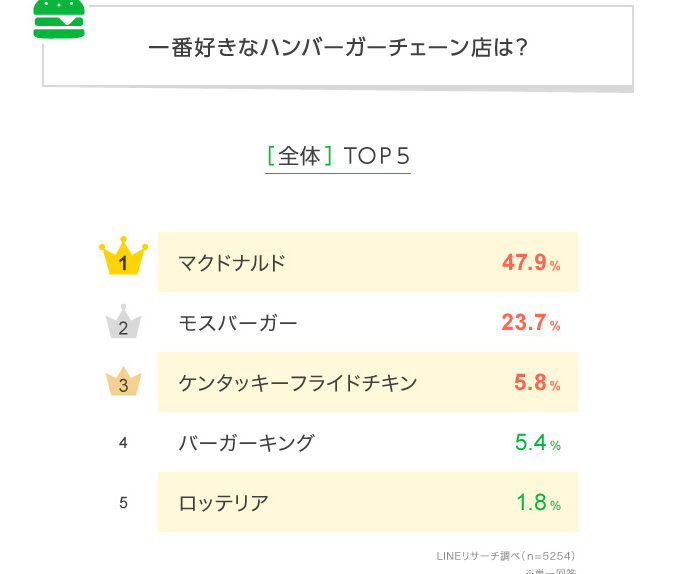Click the バーガーキング label
Screen dimensions: 675x574
tap(246, 443)
